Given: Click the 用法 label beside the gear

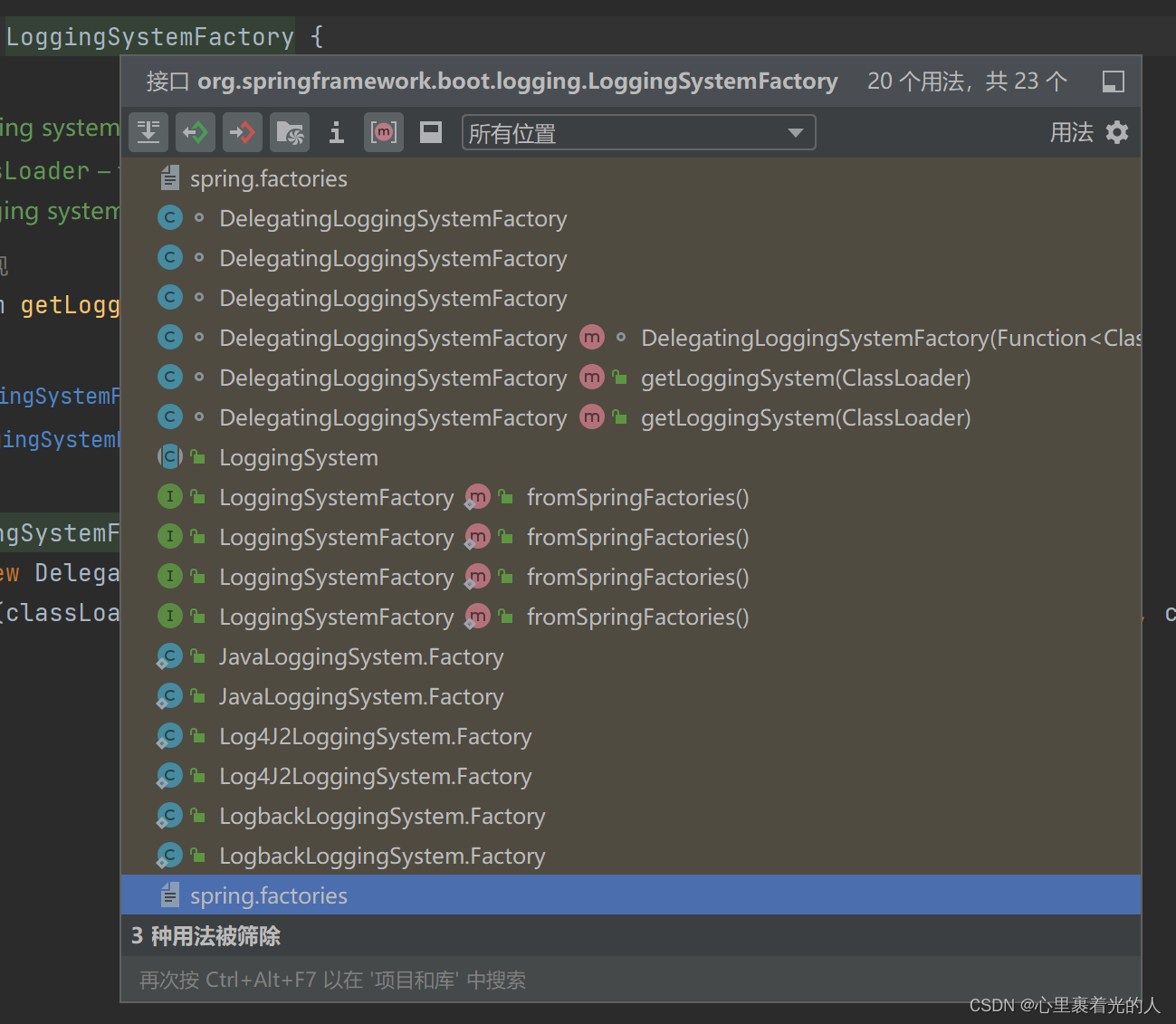Looking at the screenshot, I should (x=1072, y=132).
